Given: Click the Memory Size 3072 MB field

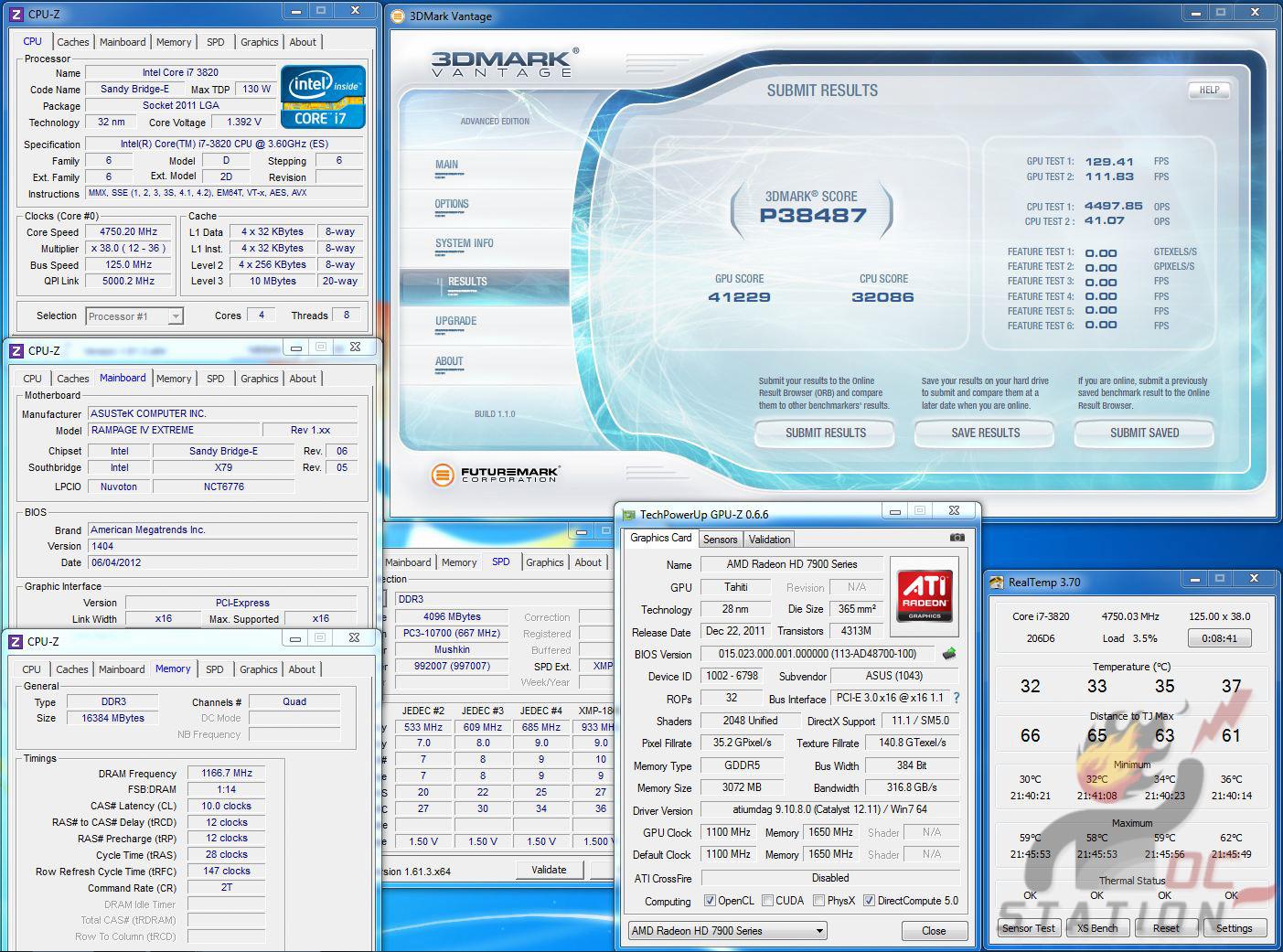Looking at the screenshot, I should click(743, 787).
